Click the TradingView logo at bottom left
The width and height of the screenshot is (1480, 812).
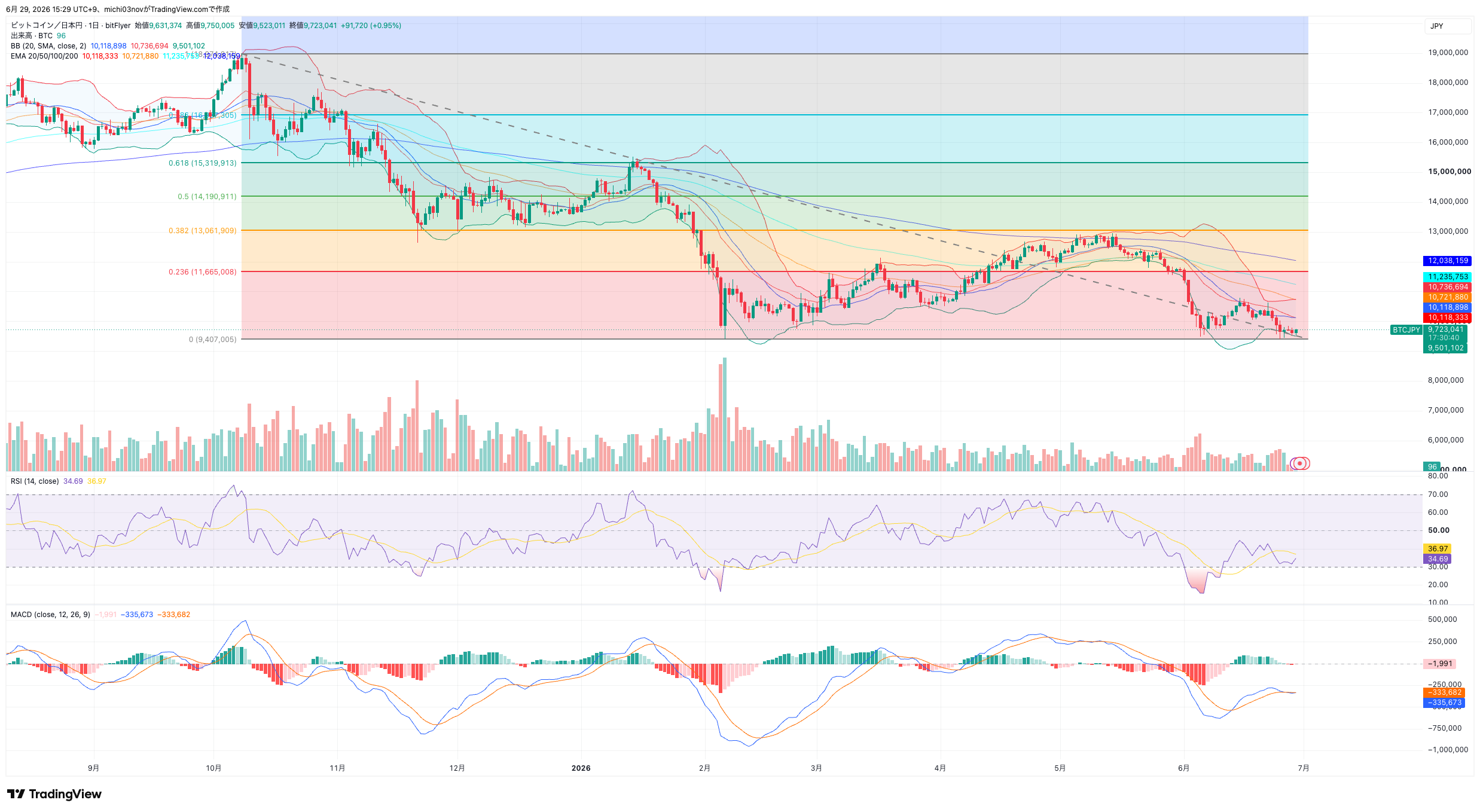click(54, 794)
